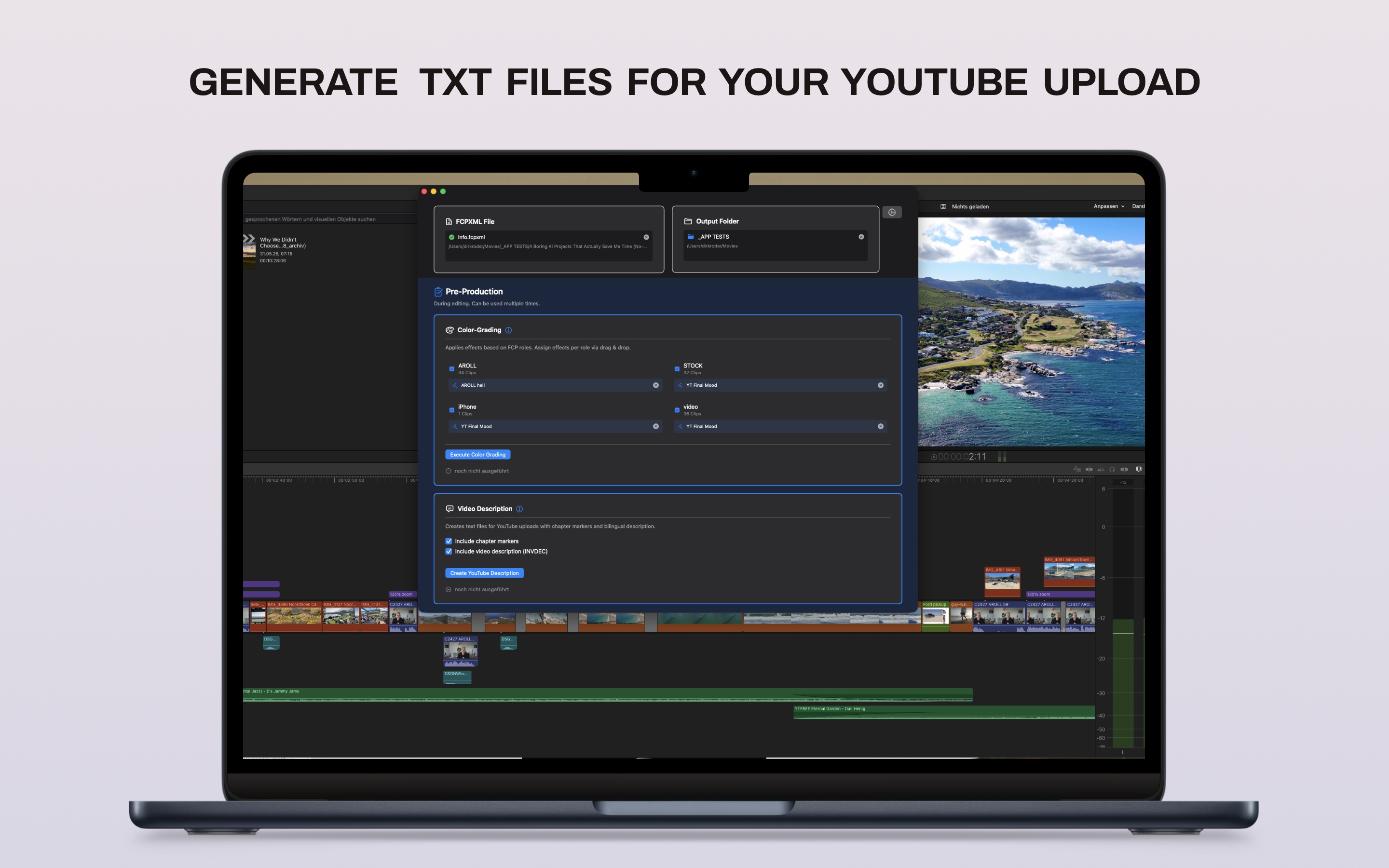
Task: Toggle skimming icon in Final Cut timeline toolbar
Action: 1077,470
